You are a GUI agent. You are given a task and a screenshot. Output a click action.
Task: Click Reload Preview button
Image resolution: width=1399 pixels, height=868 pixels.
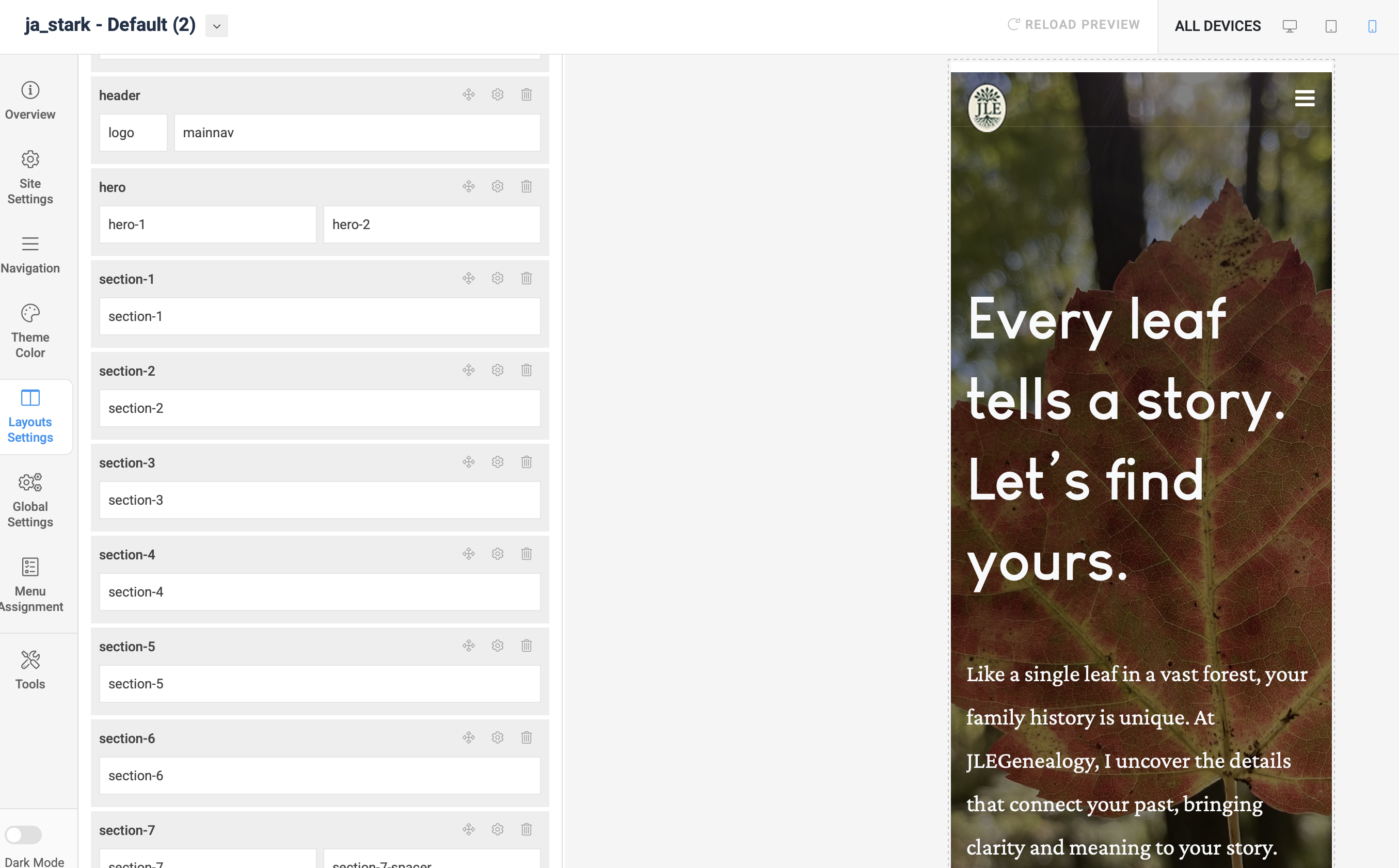coord(1073,25)
